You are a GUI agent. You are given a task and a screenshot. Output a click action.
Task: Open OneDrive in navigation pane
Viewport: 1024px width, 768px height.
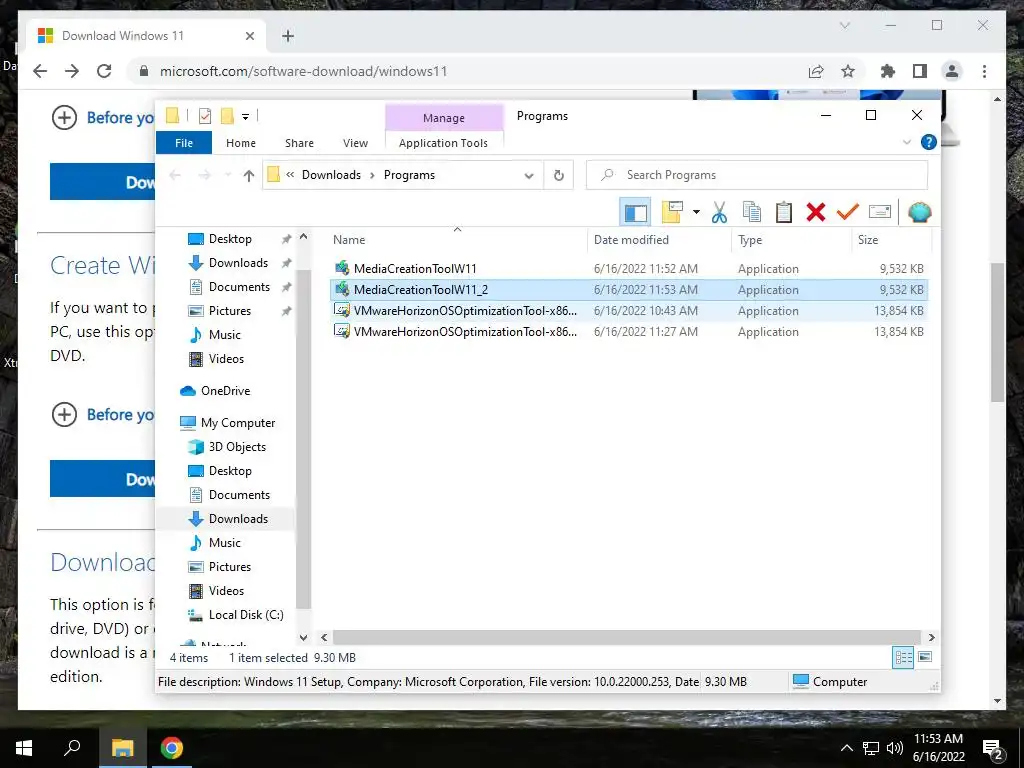coord(225,391)
